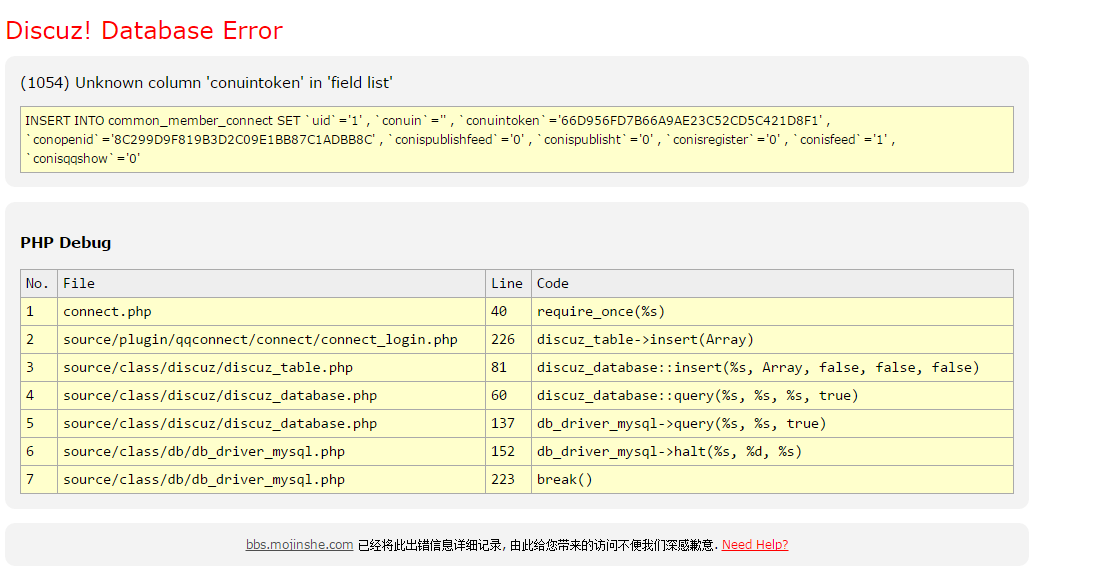Click row number 5 cell

click(39, 423)
